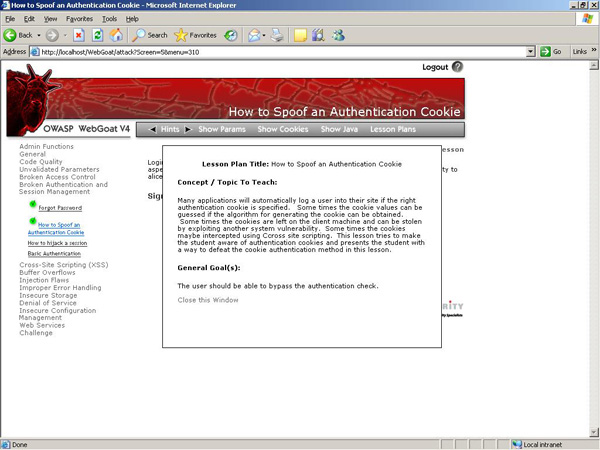Viewport: 600px width, 450px height.
Task: Expand Denial of Service category
Action: pyautogui.click(x=48, y=303)
